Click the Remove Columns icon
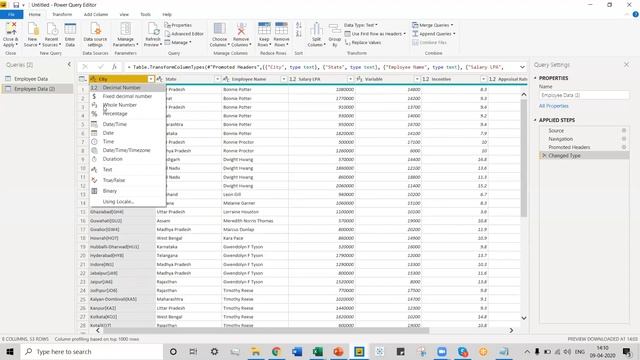The height and width of the screenshot is (360, 640). pyautogui.click(x=241, y=29)
